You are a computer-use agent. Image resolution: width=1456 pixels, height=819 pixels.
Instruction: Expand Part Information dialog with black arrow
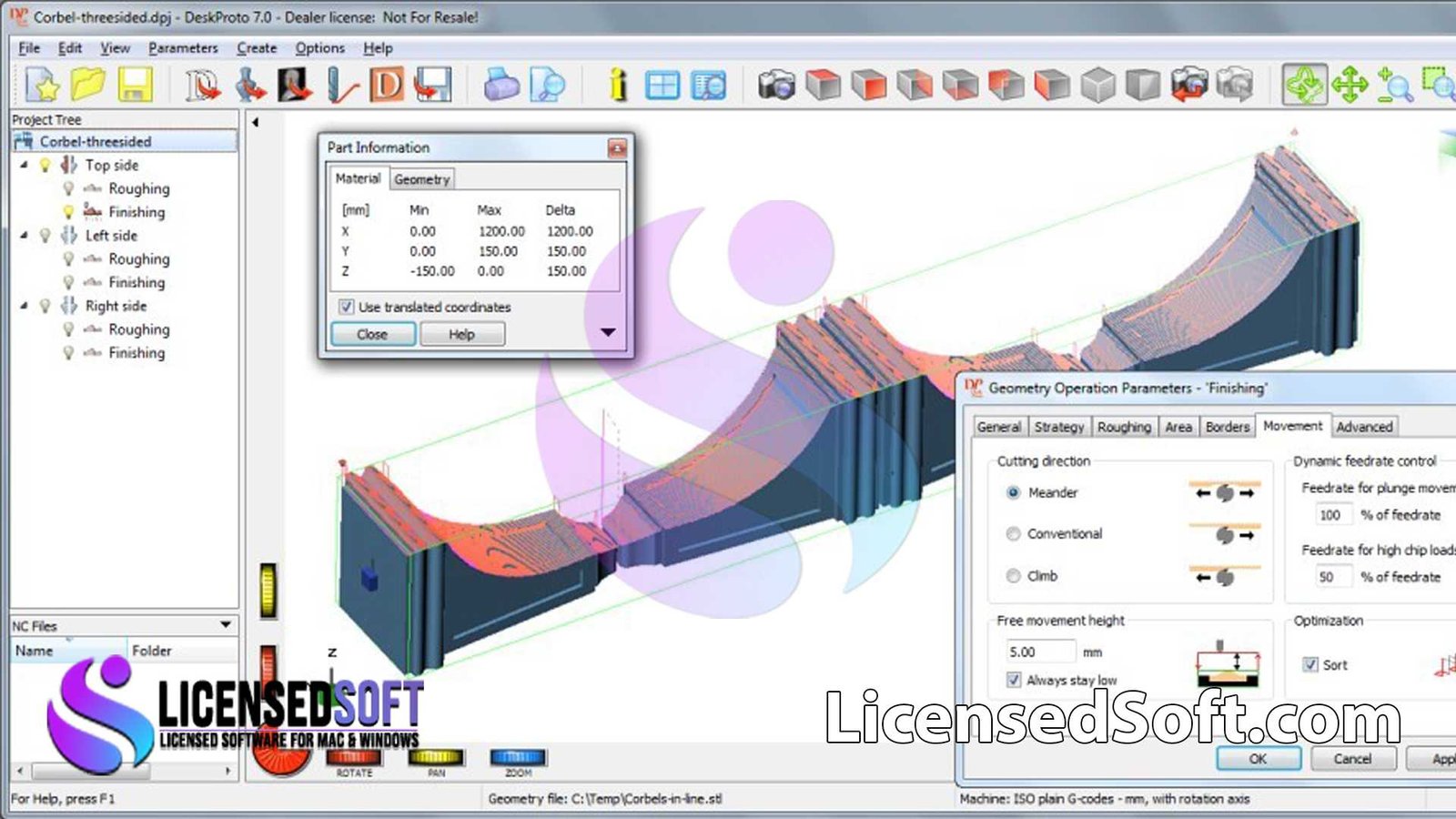click(x=608, y=333)
